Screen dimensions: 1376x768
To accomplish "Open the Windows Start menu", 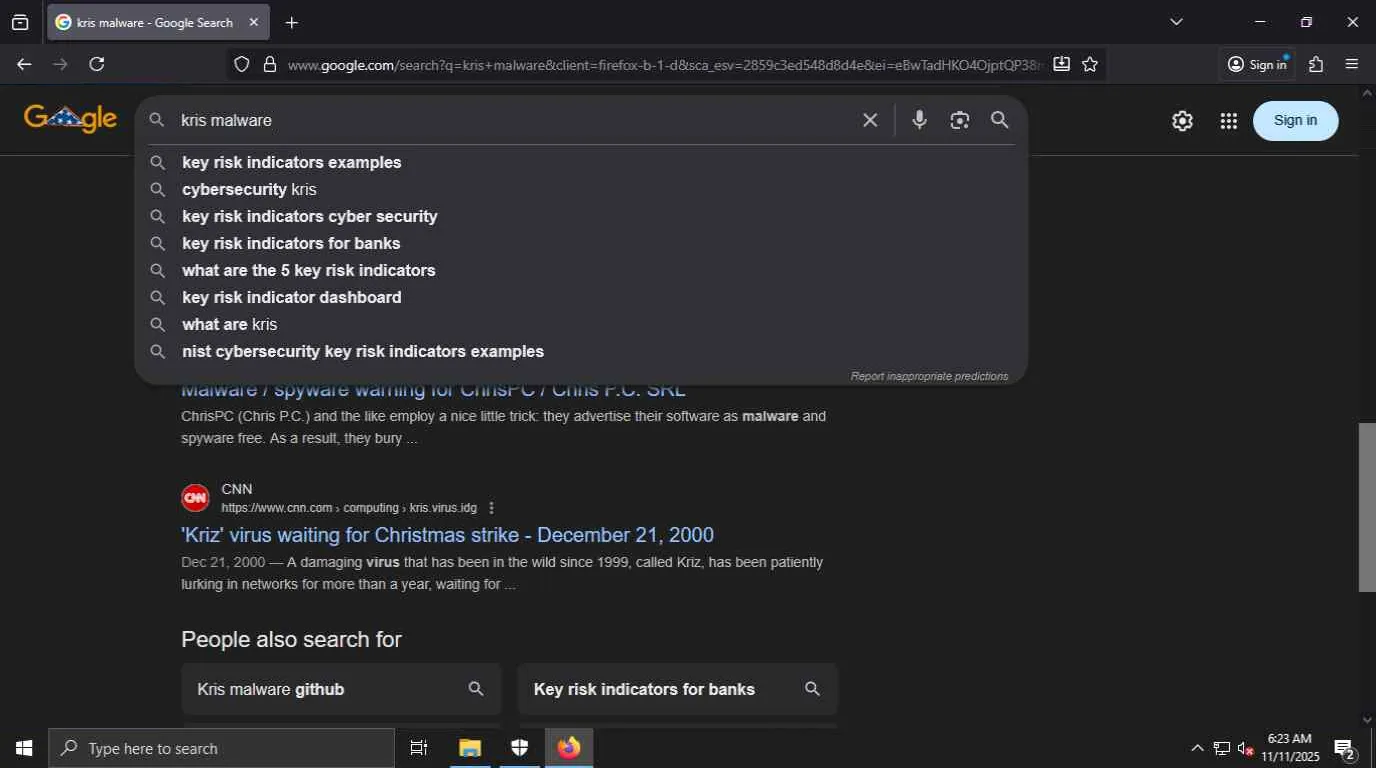I will pos(24,748).
